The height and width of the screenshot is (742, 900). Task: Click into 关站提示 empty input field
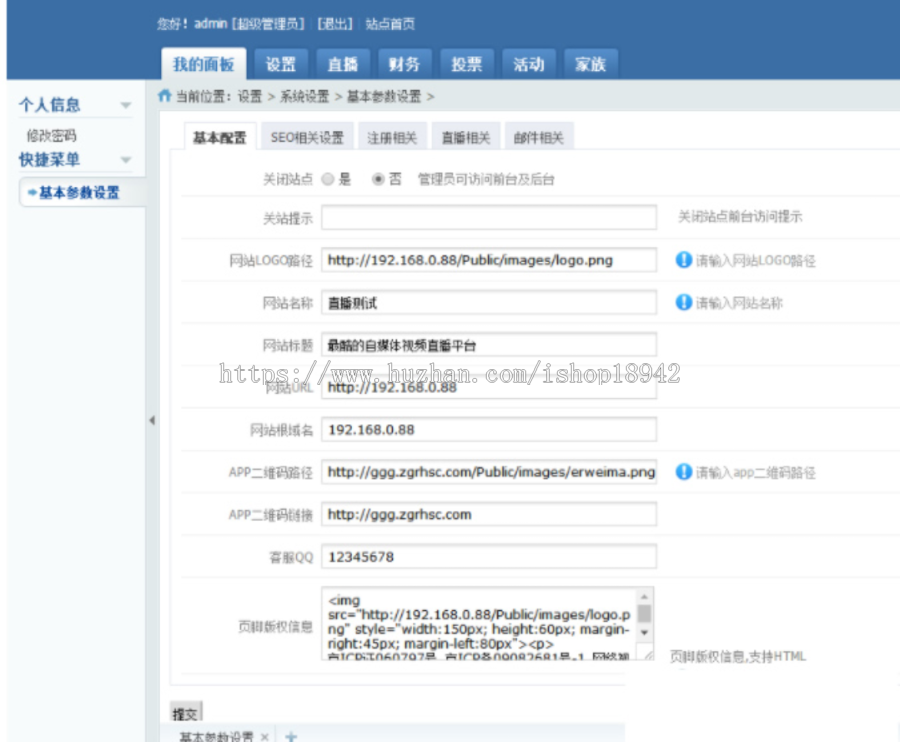tap(489, 217)
